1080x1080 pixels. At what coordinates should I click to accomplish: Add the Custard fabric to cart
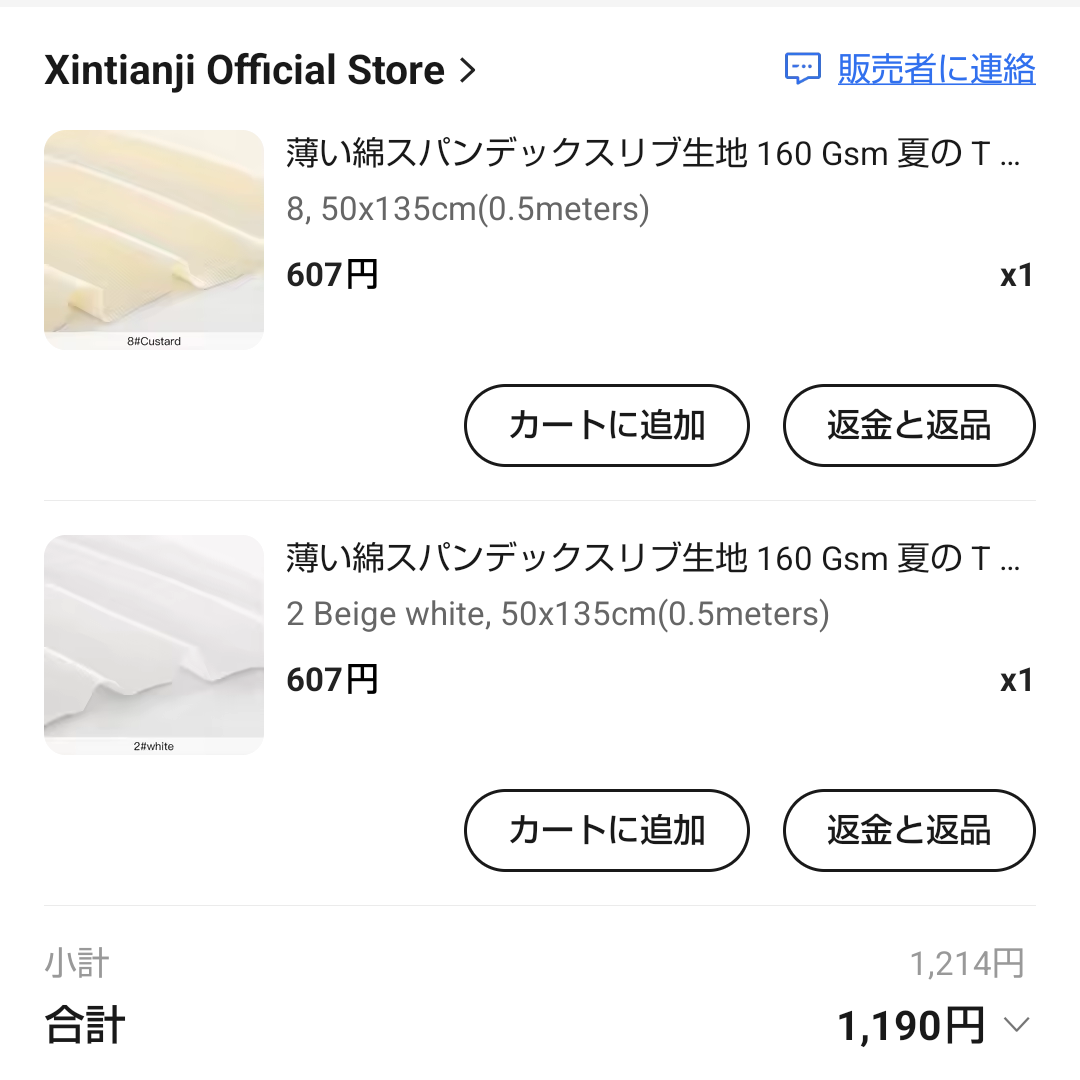[x=606, y=426]
